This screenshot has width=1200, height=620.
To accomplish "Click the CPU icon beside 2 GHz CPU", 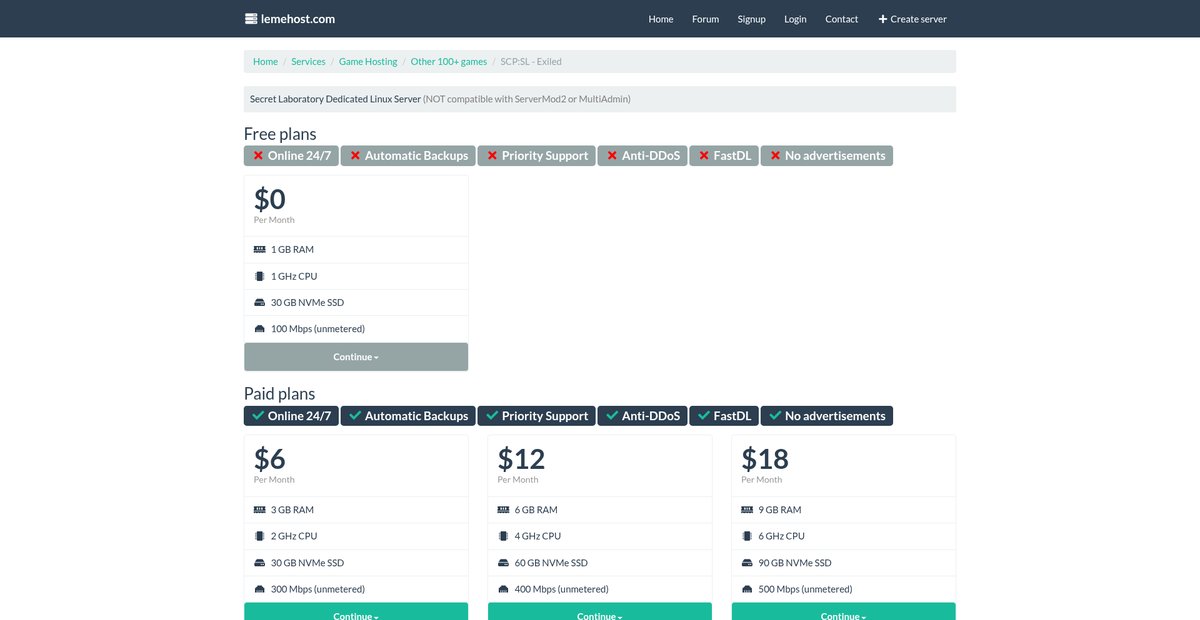I will tap(260, 536).
